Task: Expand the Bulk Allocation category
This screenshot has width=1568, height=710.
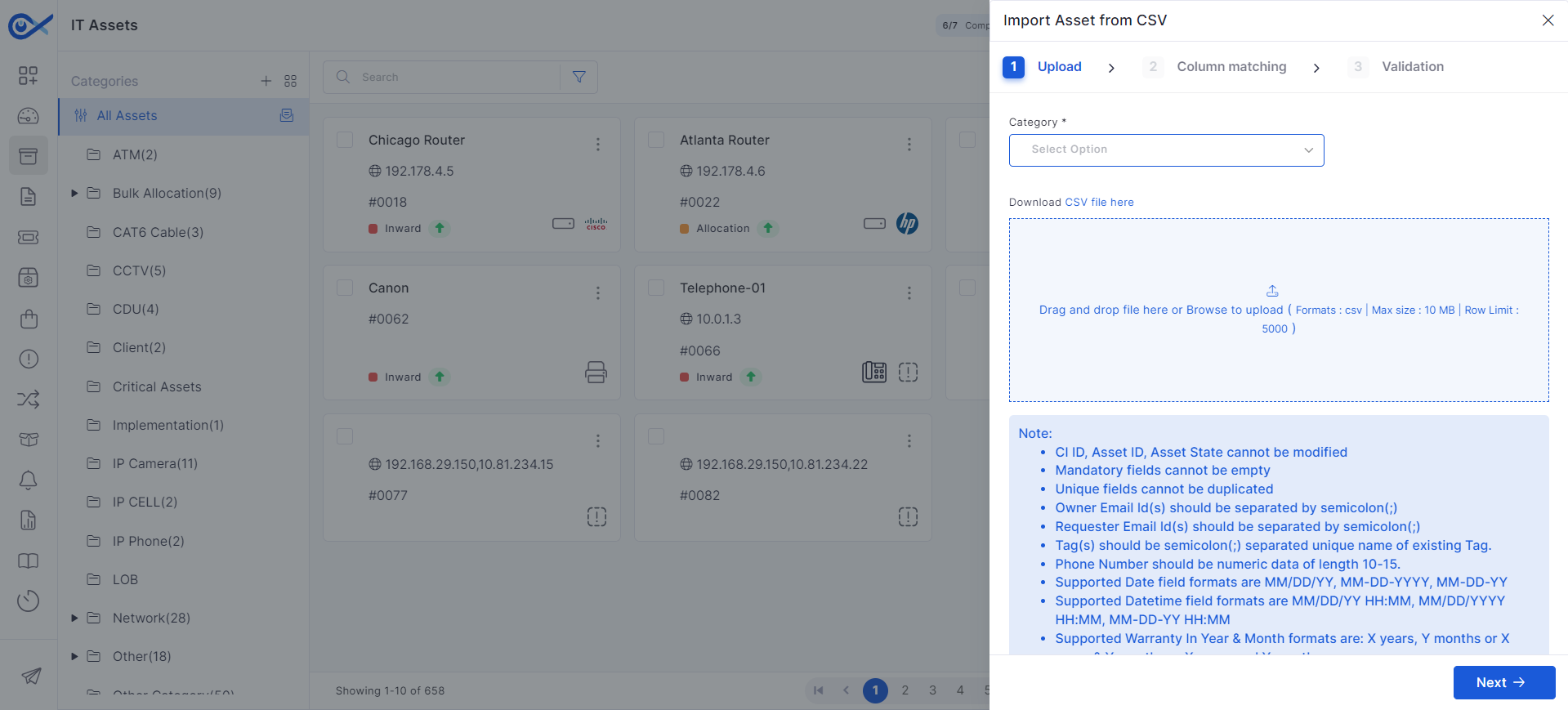Action: coord(74,194)
